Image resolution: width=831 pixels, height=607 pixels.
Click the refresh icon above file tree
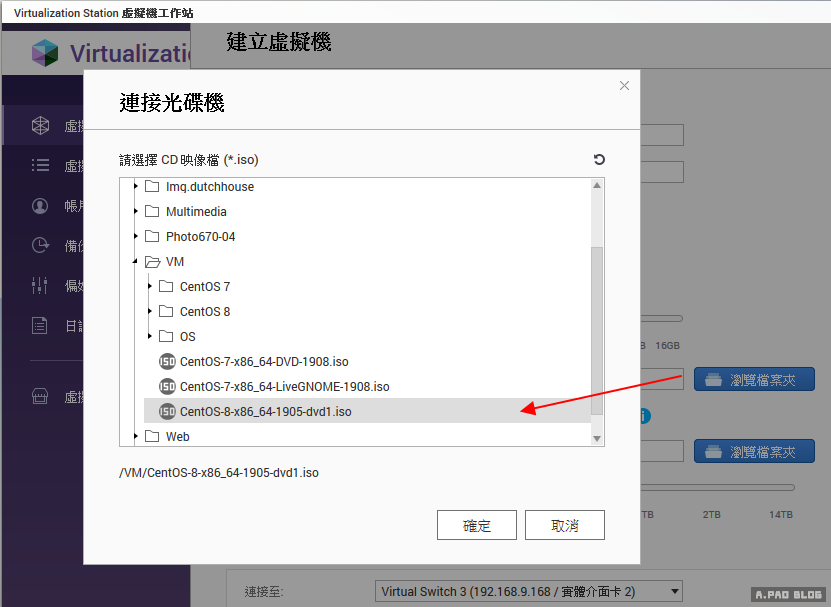coord(599,160)
